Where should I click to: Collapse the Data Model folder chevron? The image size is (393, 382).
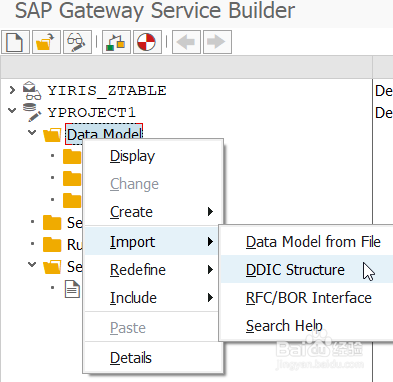click(32, 133)
